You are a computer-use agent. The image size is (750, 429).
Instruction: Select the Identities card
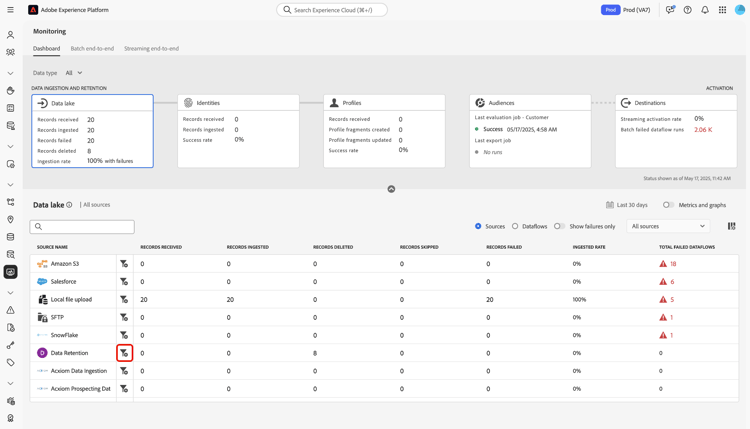(x=238, y=103)
